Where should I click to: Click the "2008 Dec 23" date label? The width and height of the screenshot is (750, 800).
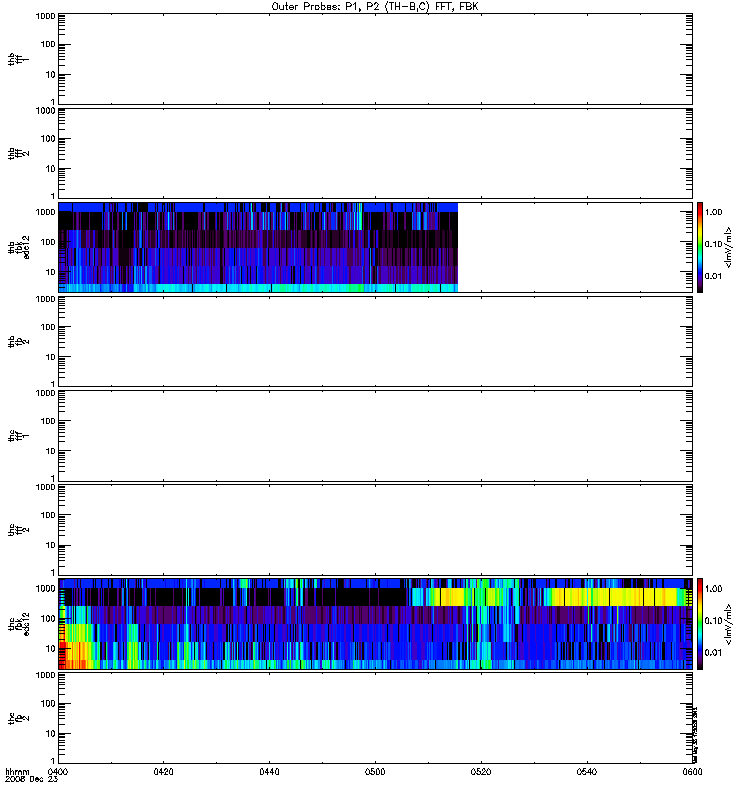coord(31,780)
